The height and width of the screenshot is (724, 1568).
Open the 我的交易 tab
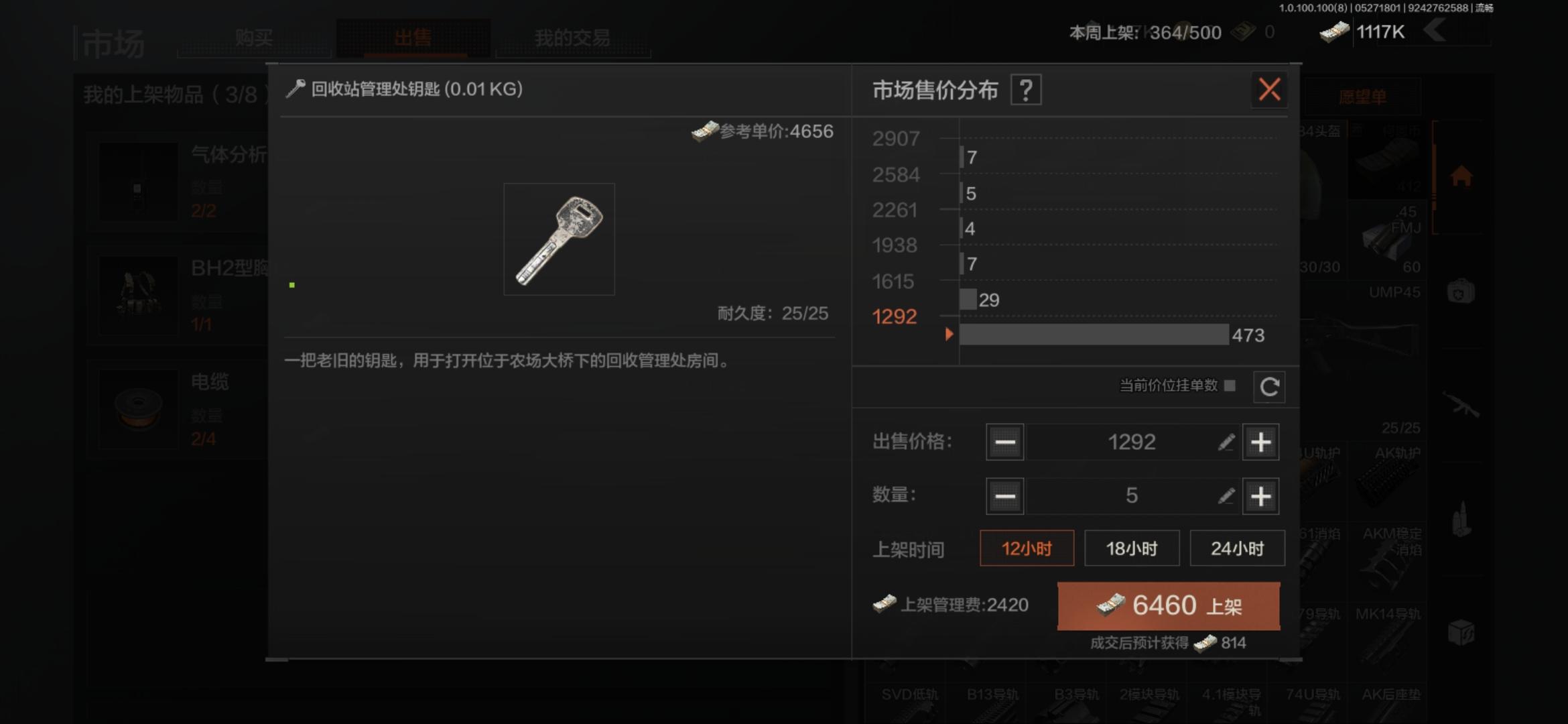(572, 38)
